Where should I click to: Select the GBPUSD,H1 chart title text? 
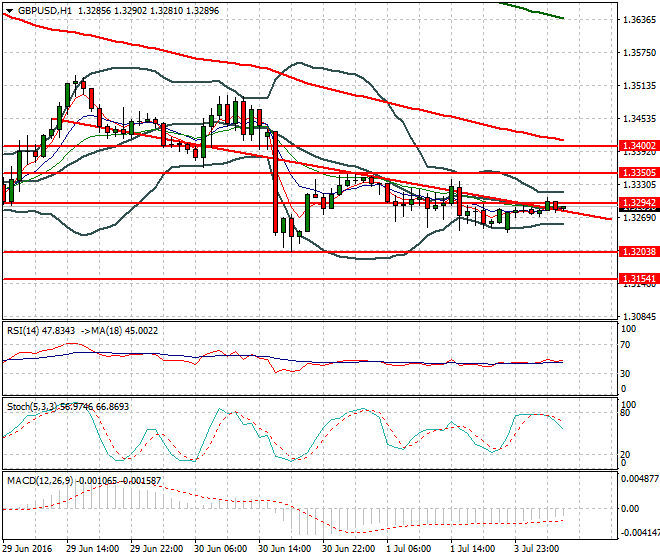(x=45, y=11)
